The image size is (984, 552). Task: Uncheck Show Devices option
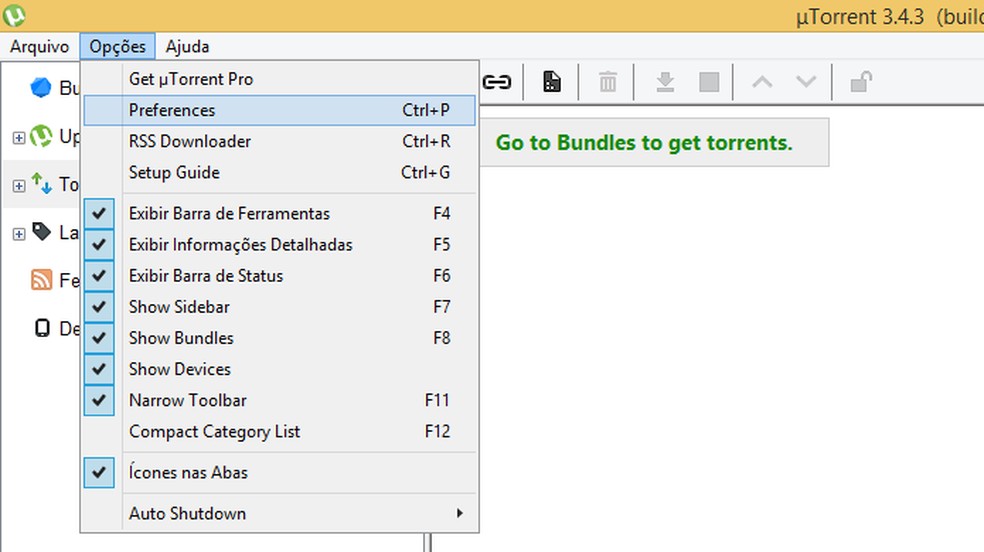click(280, 369)
